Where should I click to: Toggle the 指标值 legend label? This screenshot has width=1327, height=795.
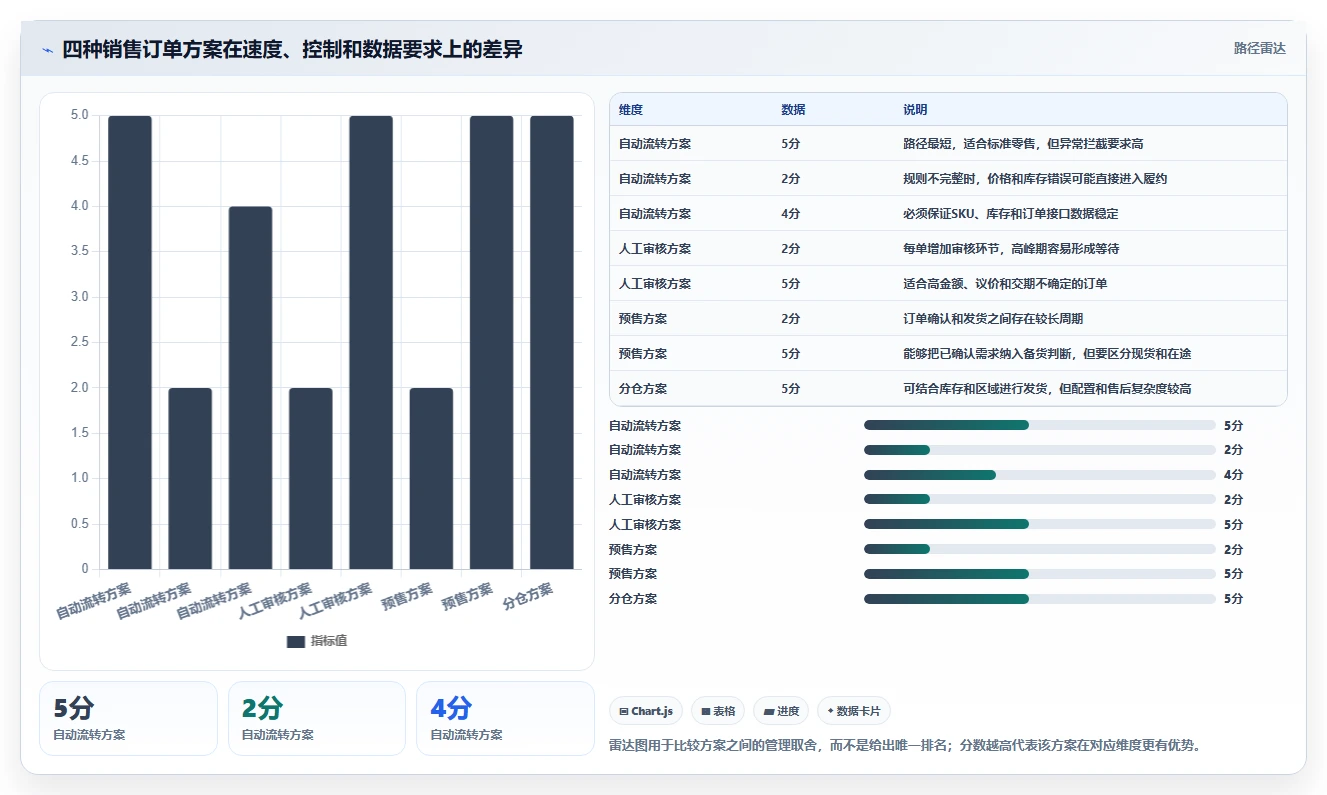point(329,641)
